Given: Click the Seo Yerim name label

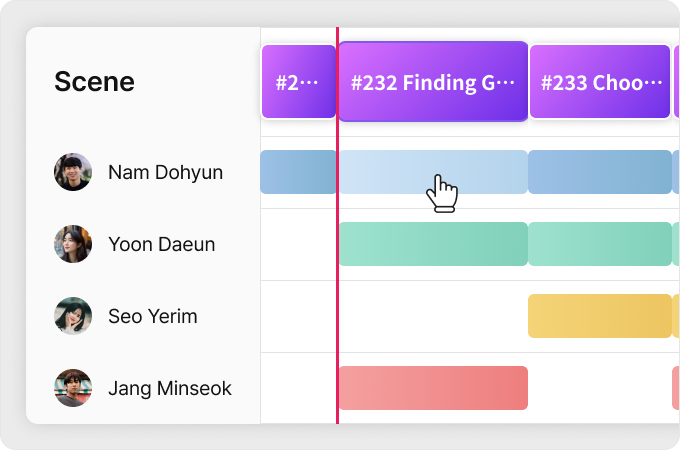Looking at the screenshot, I should point(152,316).
